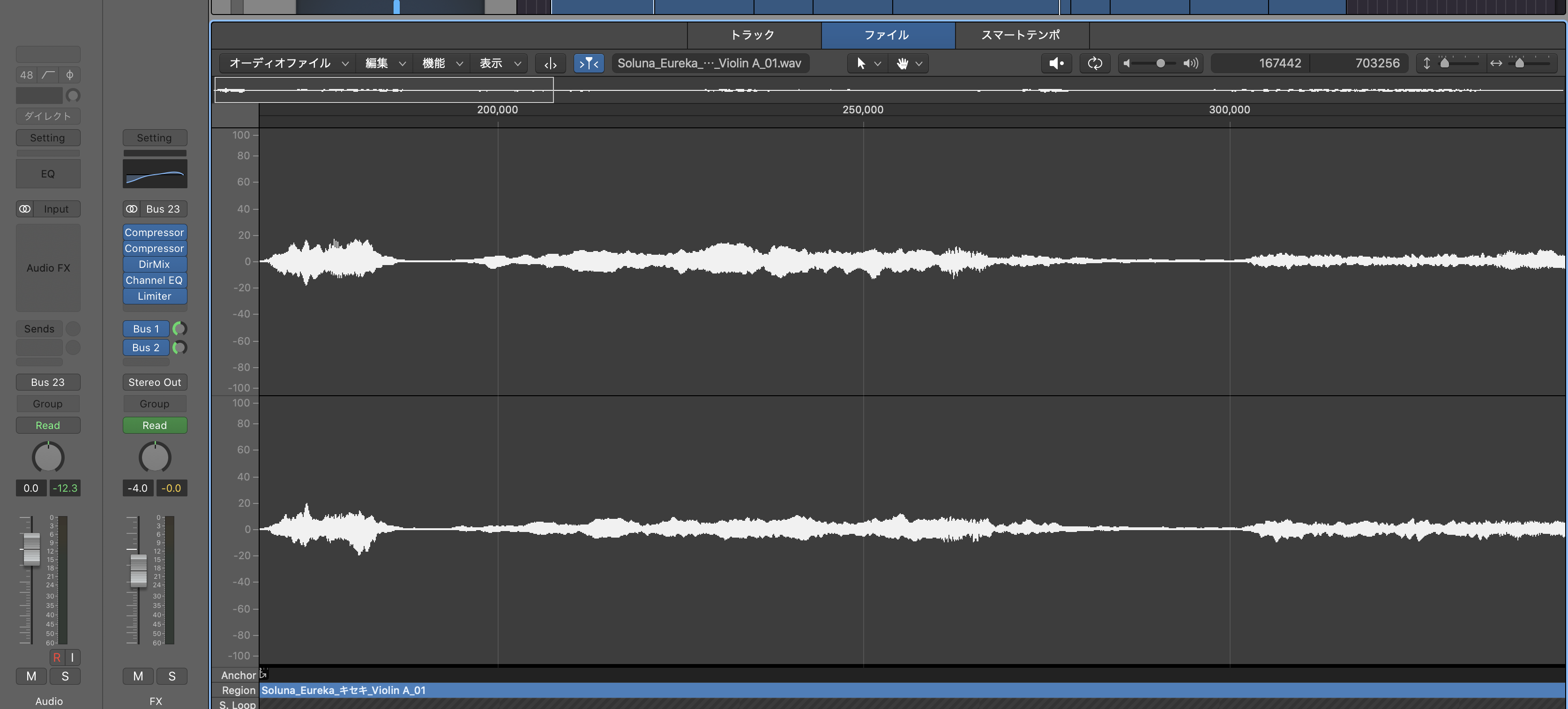
Task: Click the high volume speaker icon
Action: coord(1191,63)
